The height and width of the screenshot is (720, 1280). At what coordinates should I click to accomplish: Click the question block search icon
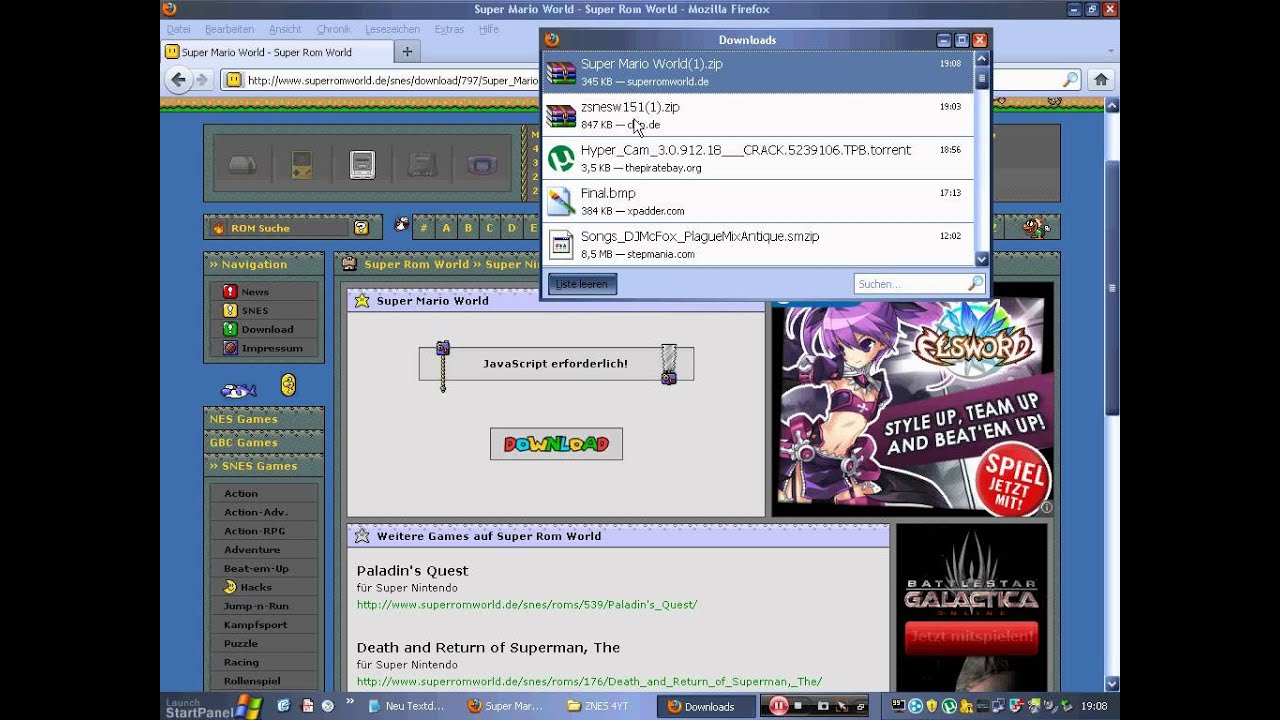pyautogui.click(x=361, y=228)
